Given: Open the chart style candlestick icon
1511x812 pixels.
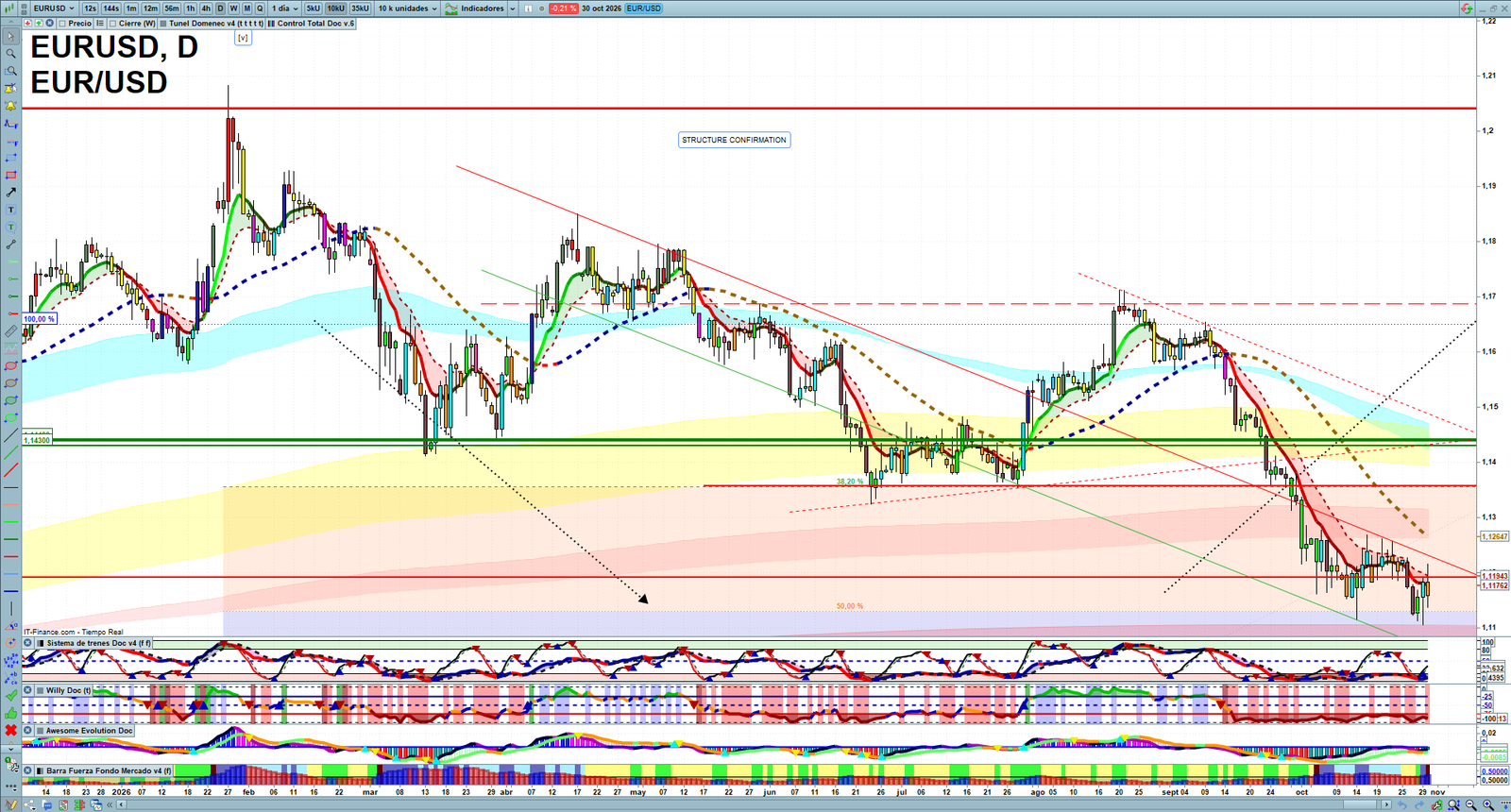Looking at the screenshot, I should click(x=10, y=8).
